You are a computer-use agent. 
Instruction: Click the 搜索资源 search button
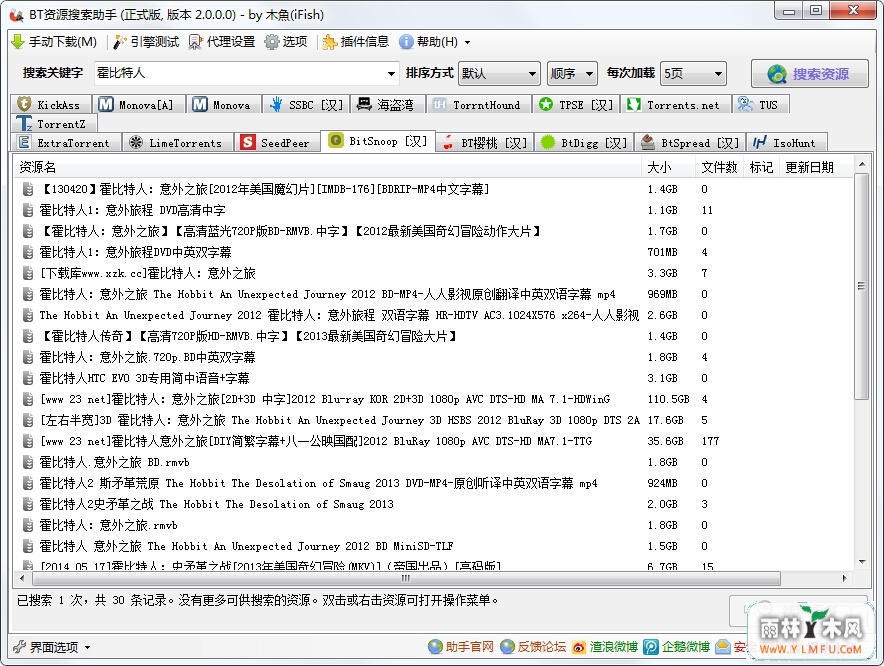pyautogui.click(x=809, y=74)
